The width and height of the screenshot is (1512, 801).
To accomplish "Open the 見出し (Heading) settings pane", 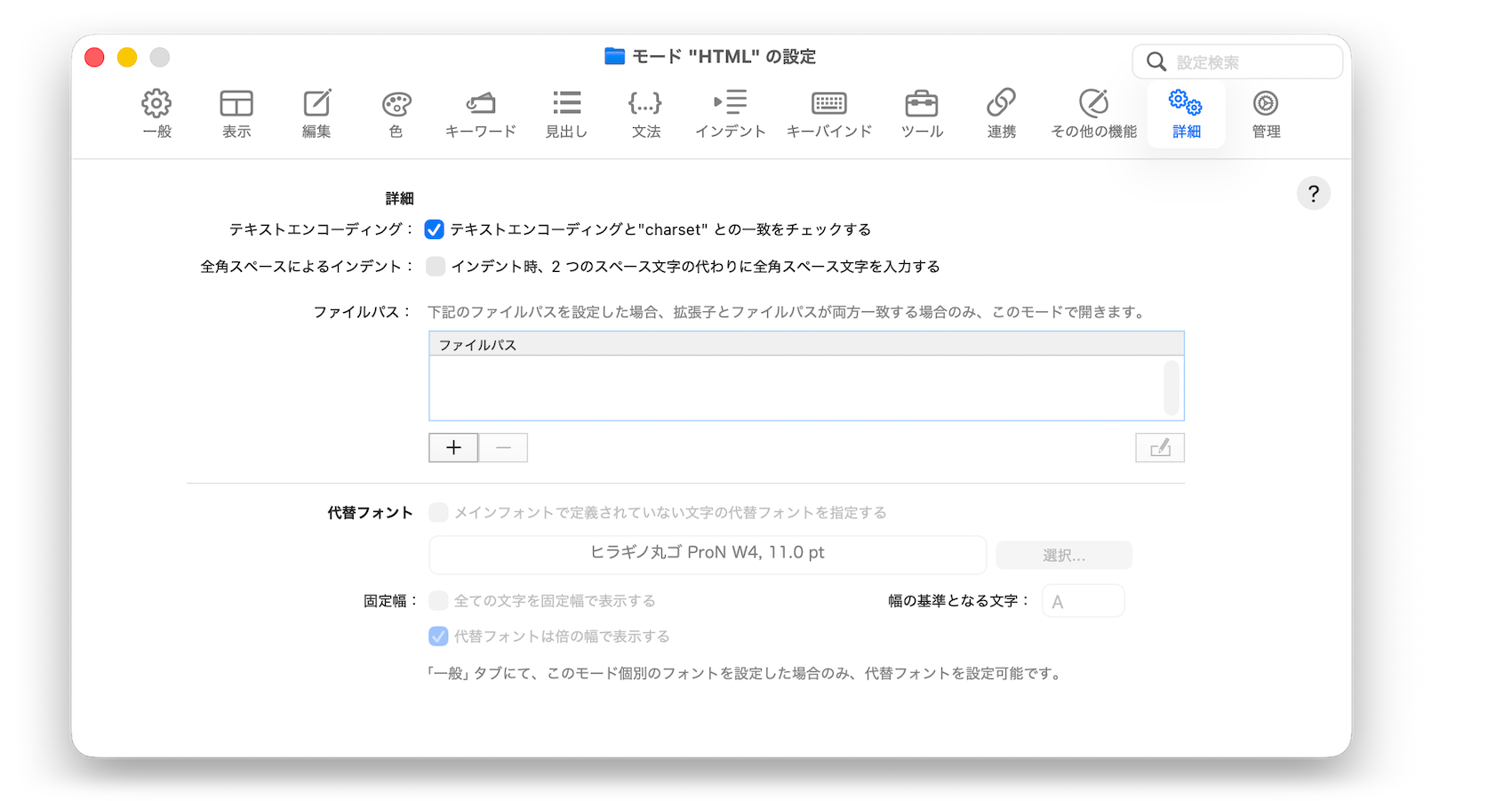I will click(566, 114).
